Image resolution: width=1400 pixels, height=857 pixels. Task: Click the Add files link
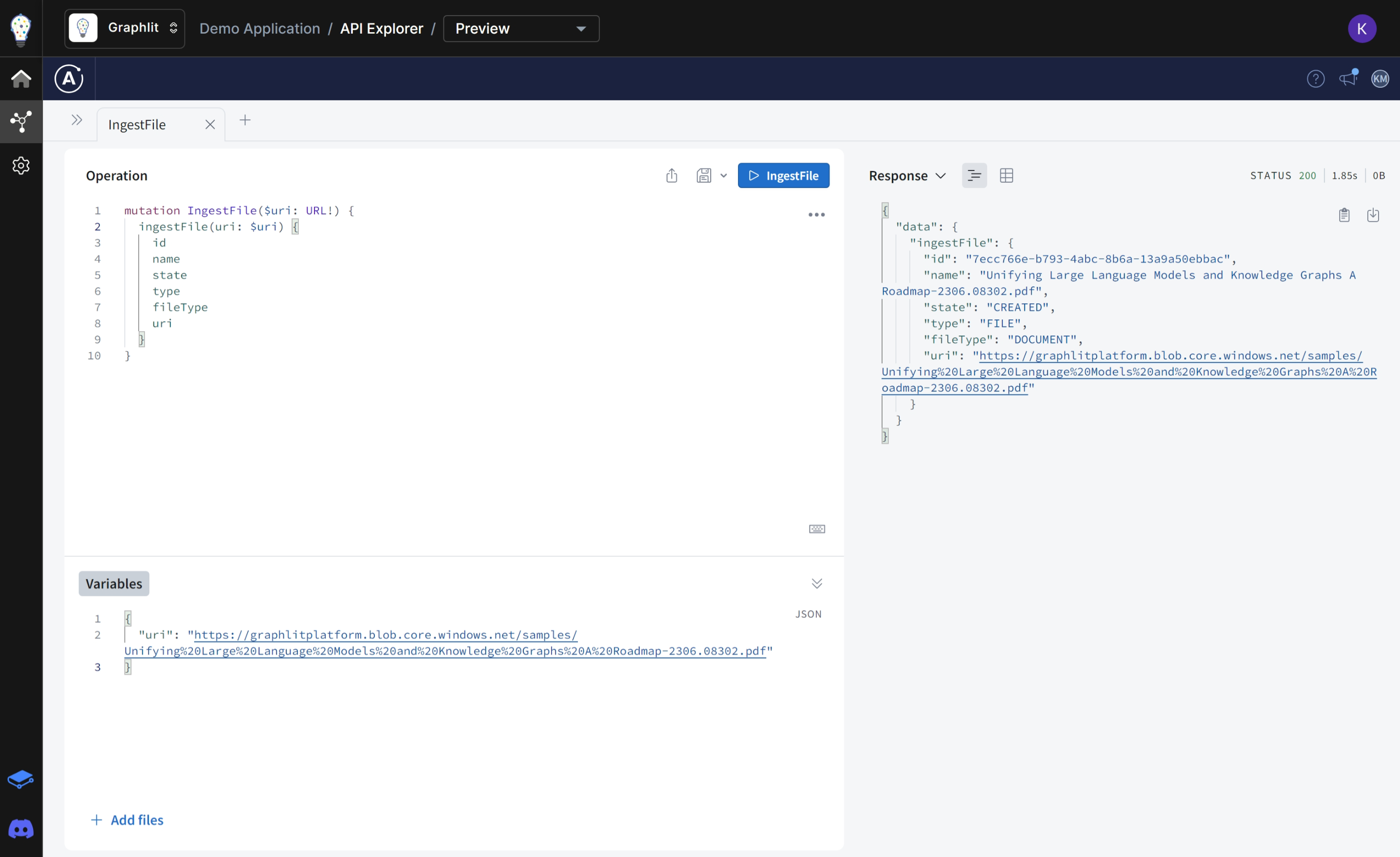127,820
